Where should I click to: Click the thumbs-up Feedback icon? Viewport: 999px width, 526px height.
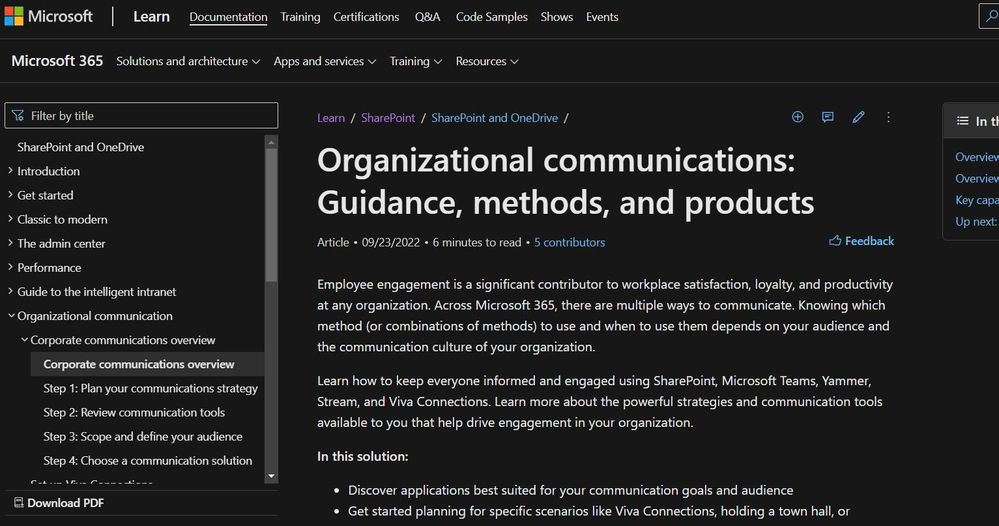[835, 241]
